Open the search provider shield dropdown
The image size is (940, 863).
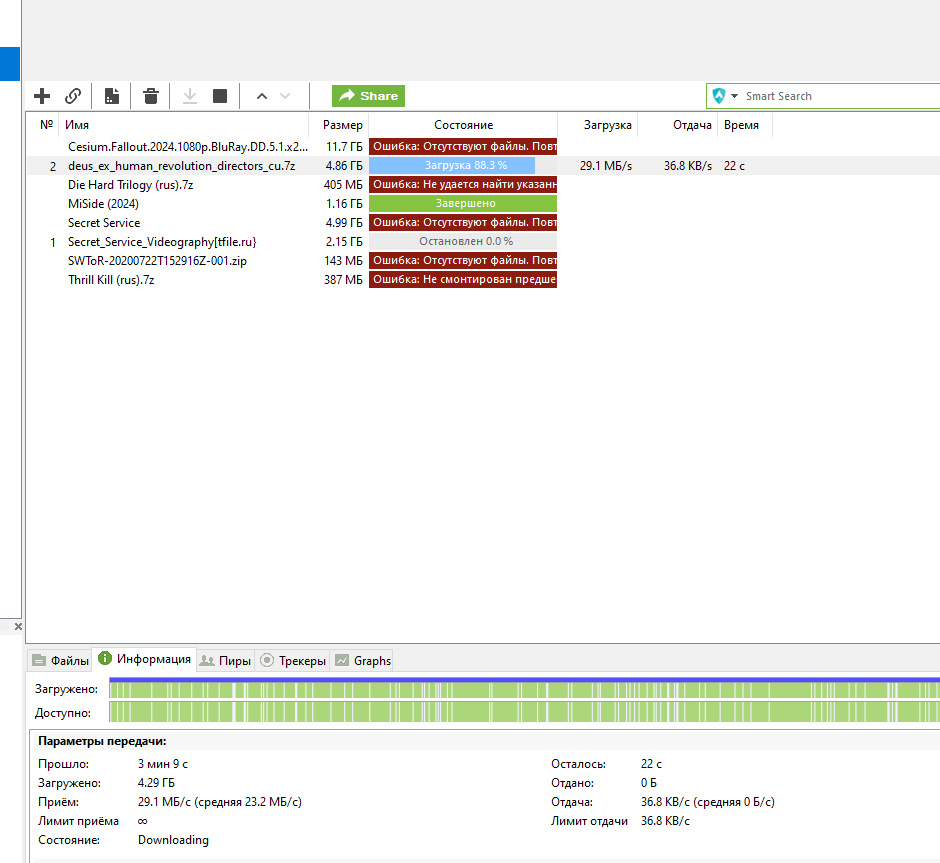pos(725,96)
